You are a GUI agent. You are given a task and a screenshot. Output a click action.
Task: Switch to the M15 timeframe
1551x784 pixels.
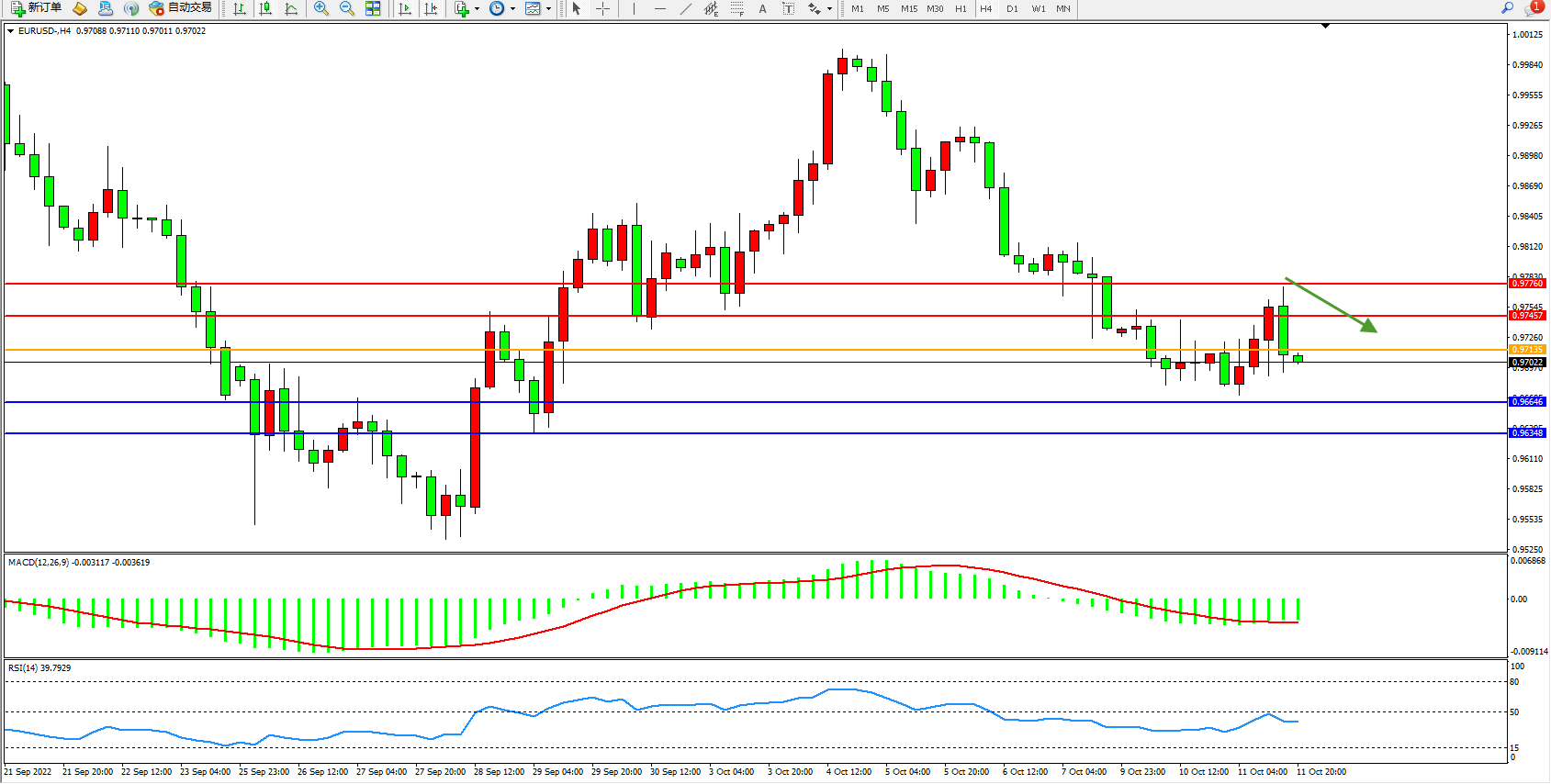pos(908,9)
